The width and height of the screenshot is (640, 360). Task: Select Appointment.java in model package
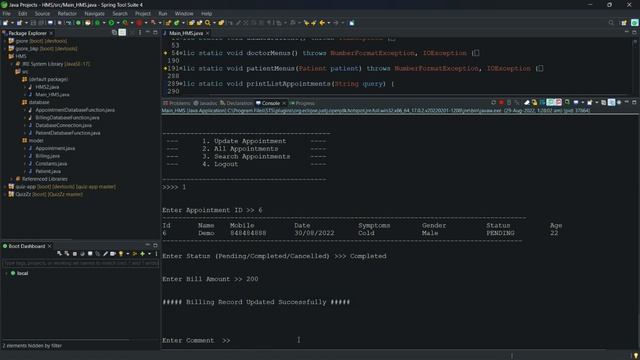55,148
